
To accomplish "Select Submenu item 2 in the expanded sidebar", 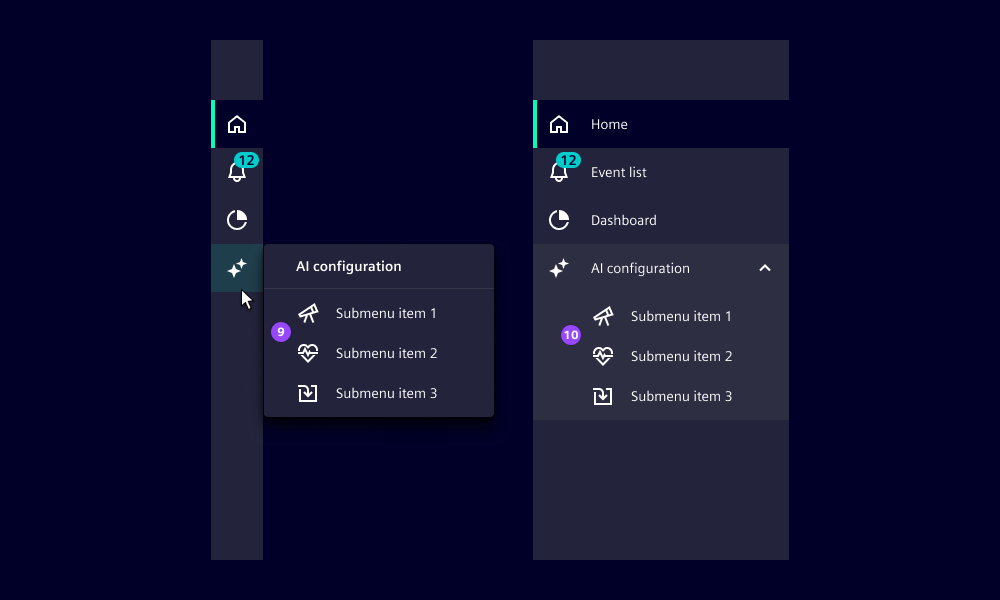I will click(681, 356).
